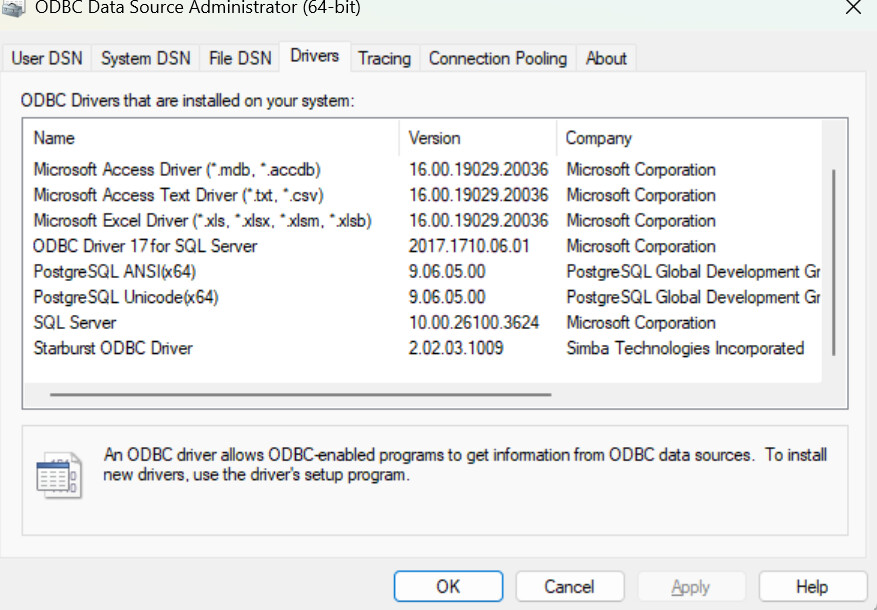
Task: Close the ODBC Data Source Administrator window
Action: click(x=852, y=8)
